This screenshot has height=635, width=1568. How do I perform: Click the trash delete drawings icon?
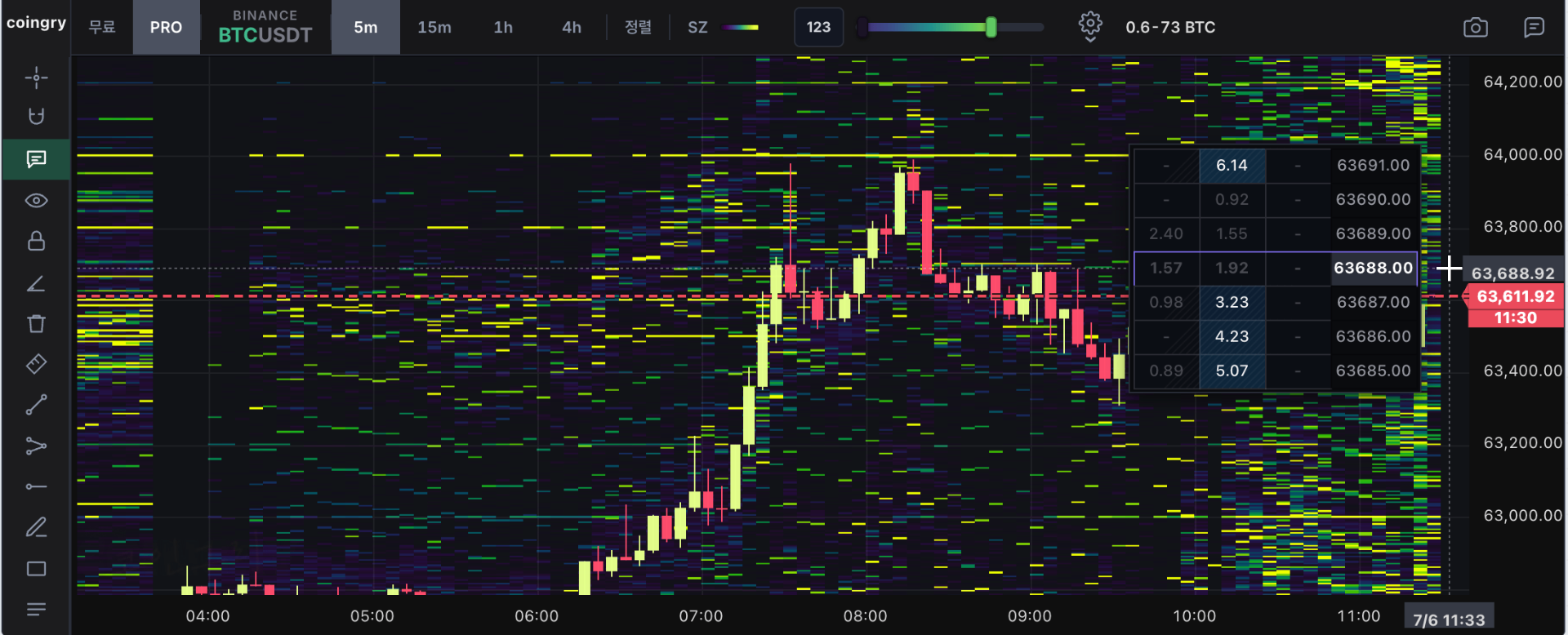click(36, 324)
